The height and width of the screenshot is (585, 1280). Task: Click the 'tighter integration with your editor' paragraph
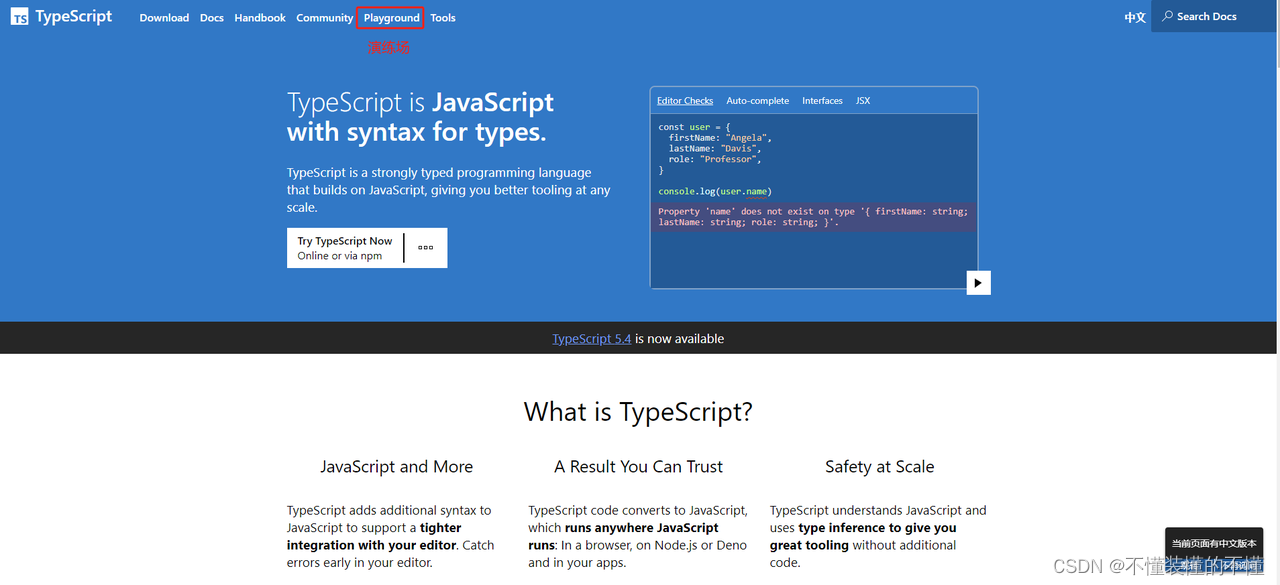click(x=391, y=536)
